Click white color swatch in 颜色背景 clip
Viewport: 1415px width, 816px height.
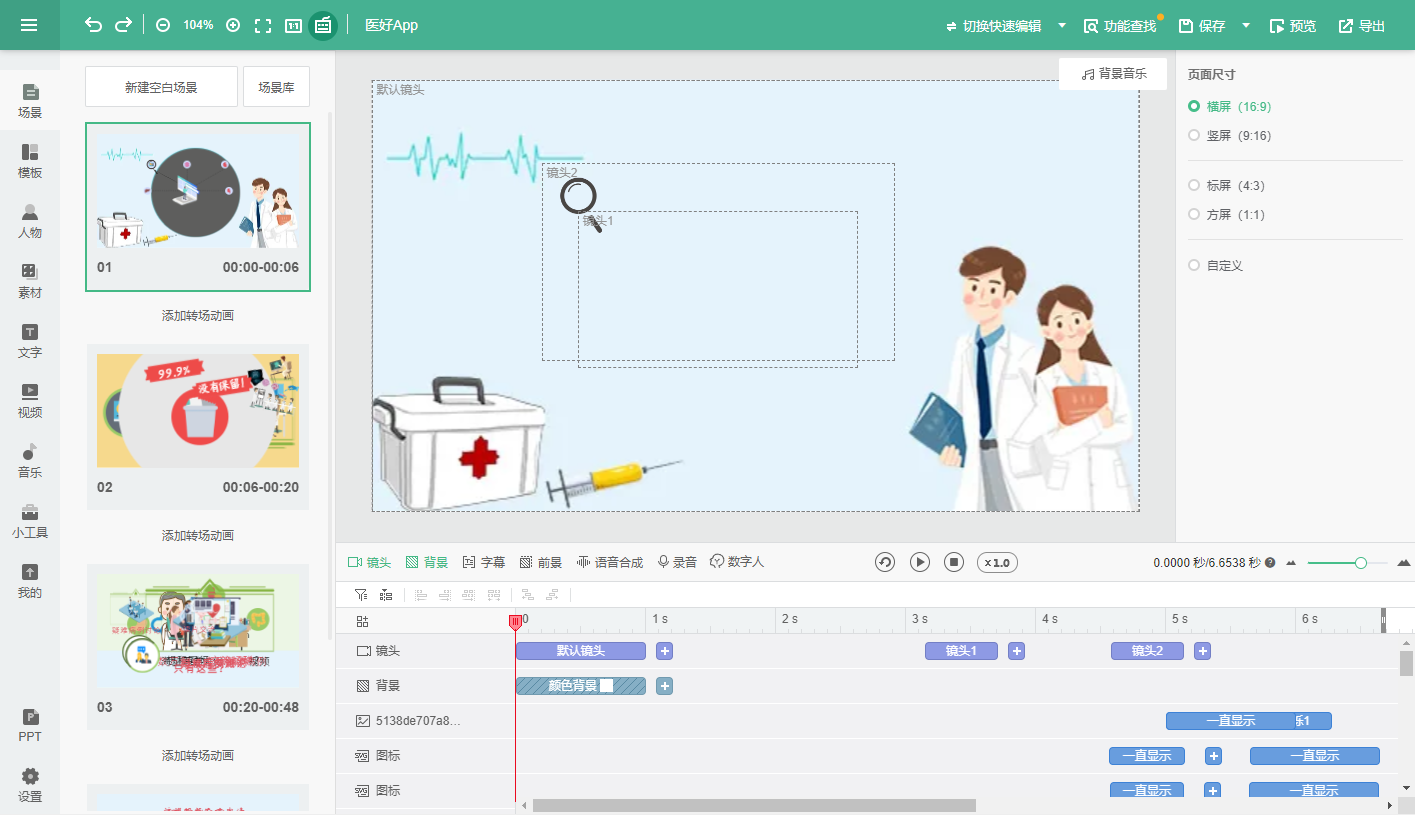pyautogui.click(x=606, y=686)
